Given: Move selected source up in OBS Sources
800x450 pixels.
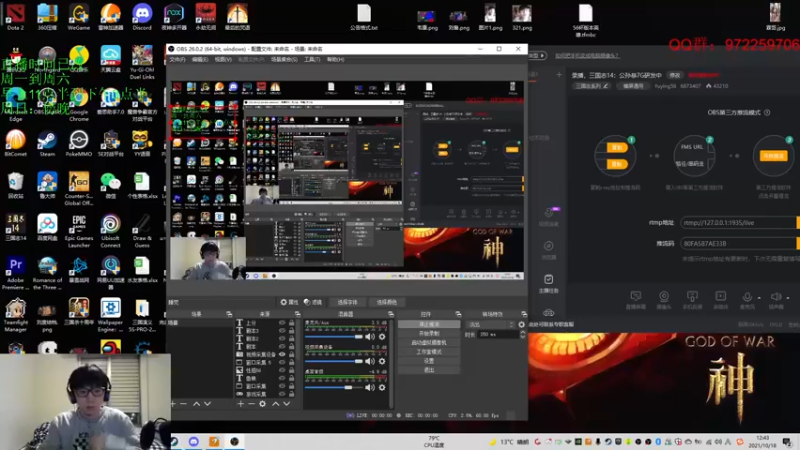Looking at the screenshot, I should pyautogui.click(x=276, y=404).
